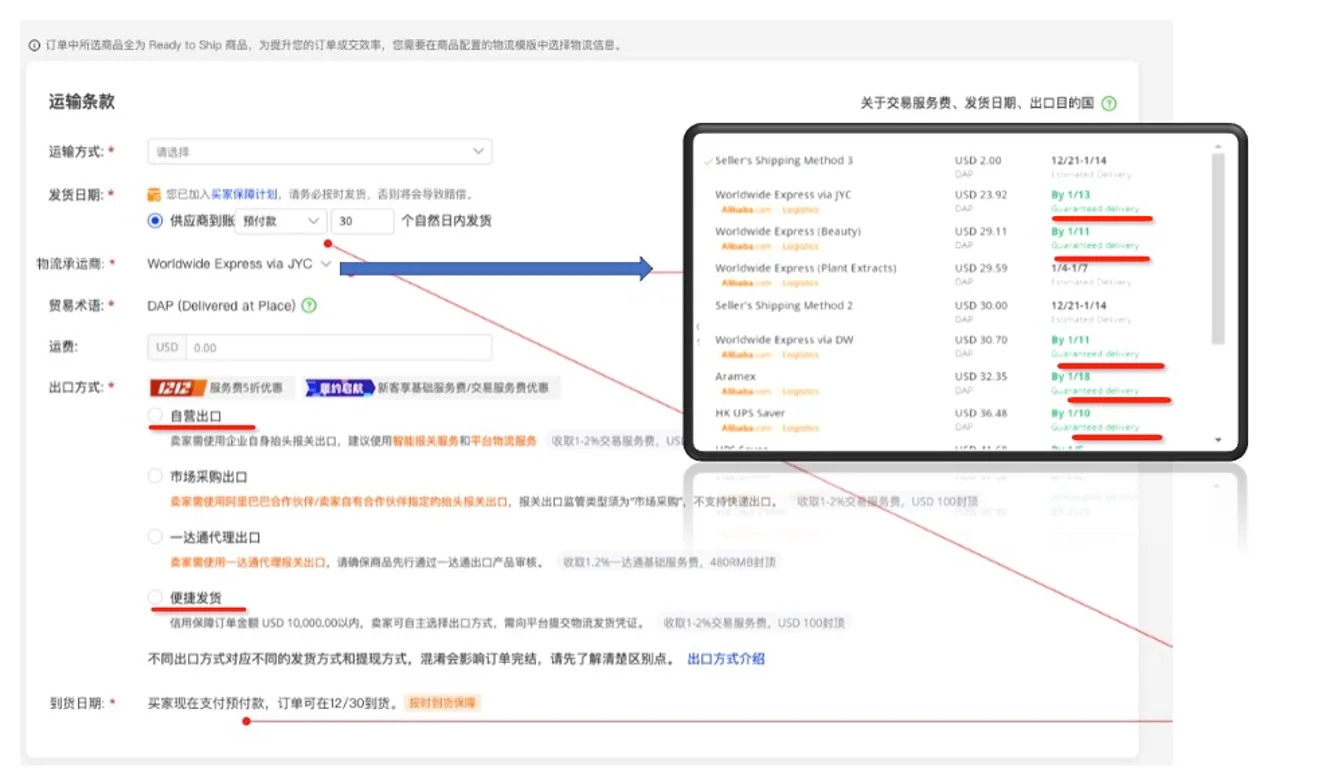Expand the 预付款 payment type dropdown

tap(281, 221)
